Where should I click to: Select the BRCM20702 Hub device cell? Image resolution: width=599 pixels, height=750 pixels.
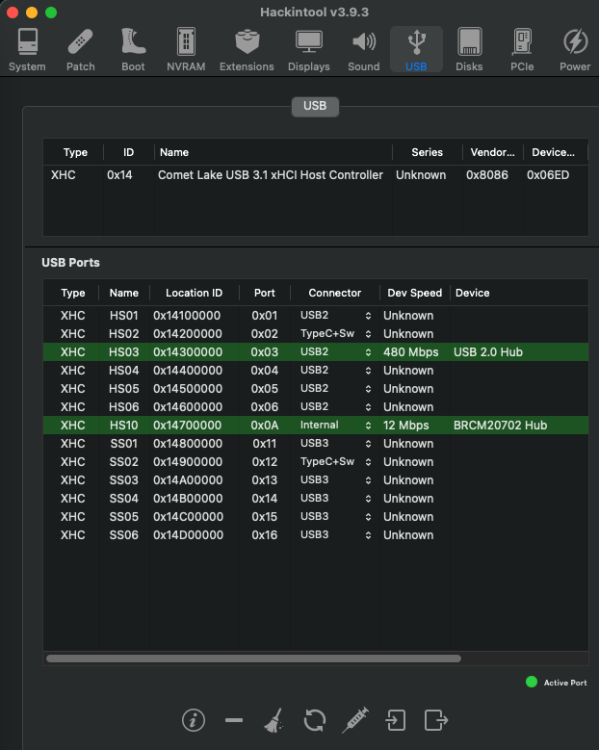(500, 425)
